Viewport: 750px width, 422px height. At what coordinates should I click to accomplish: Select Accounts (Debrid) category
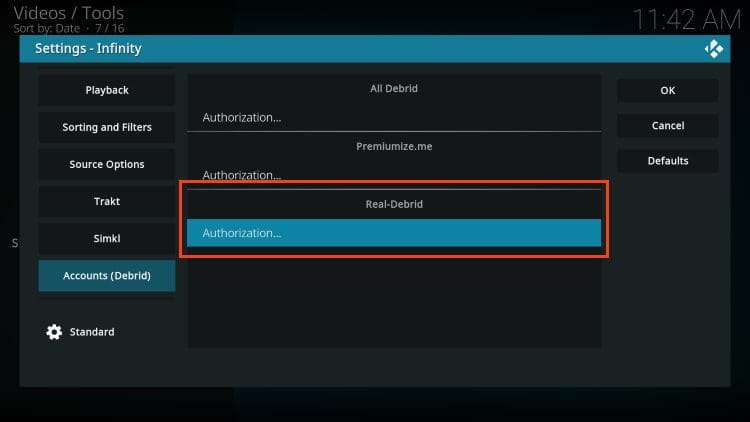click(x=107, y=276)
